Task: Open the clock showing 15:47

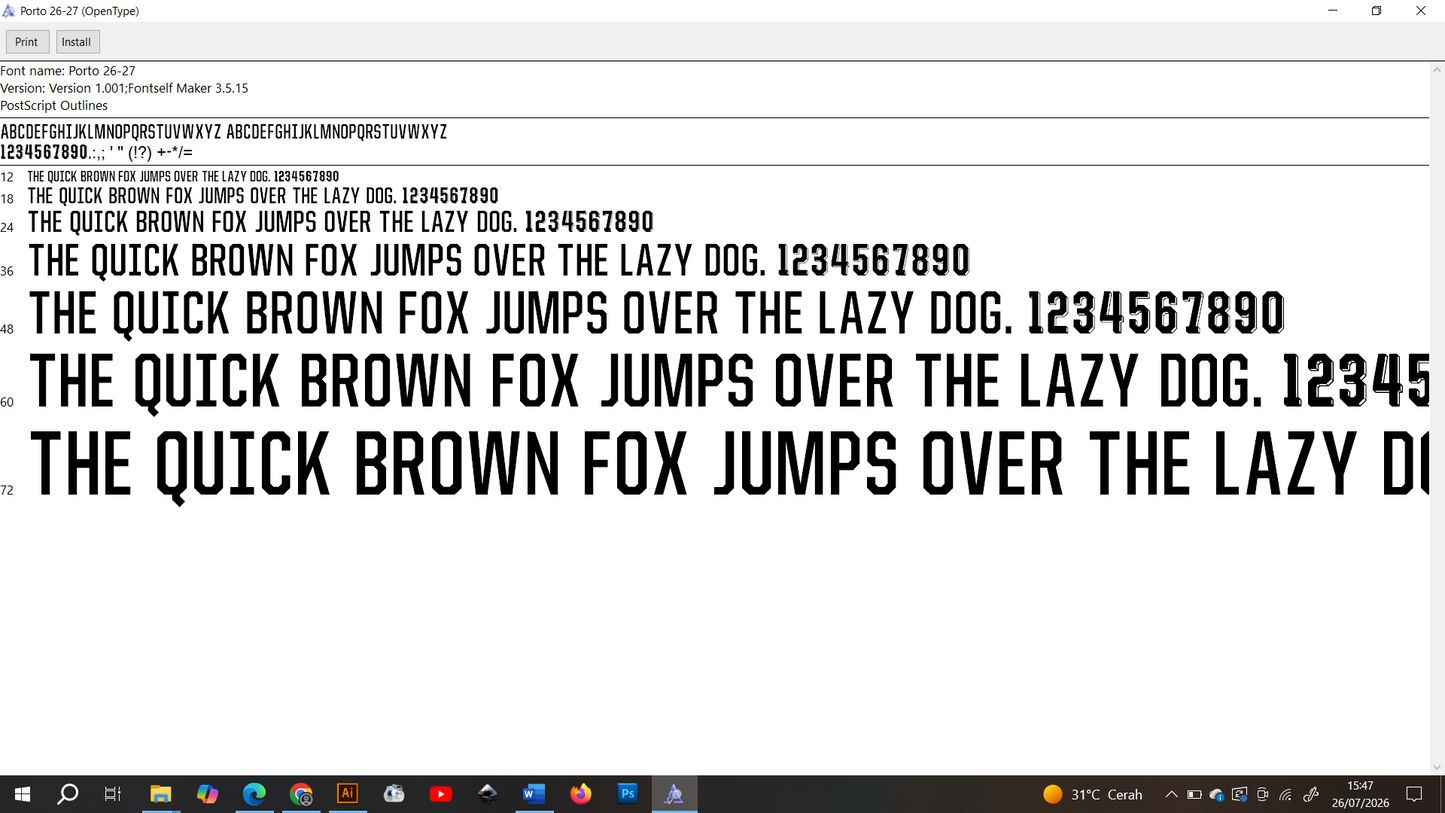Action: point(1360,794)
